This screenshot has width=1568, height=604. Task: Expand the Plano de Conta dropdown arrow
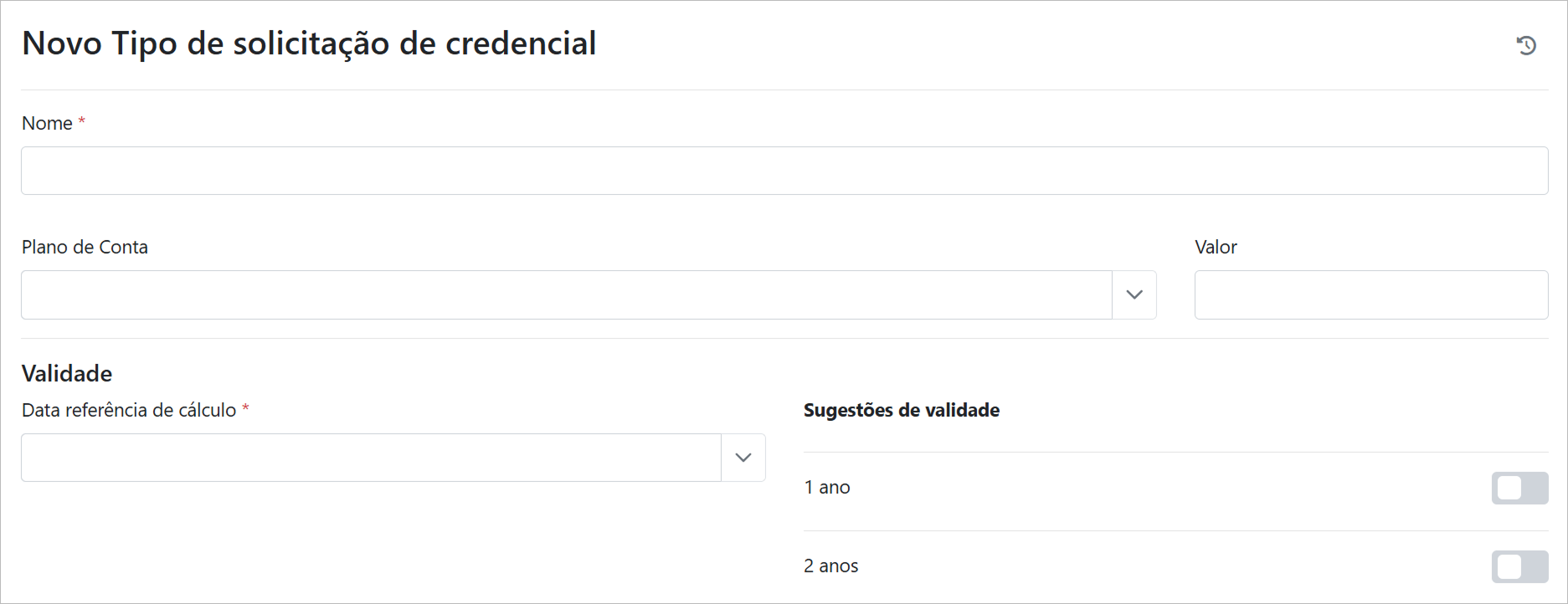(1134, 294)
